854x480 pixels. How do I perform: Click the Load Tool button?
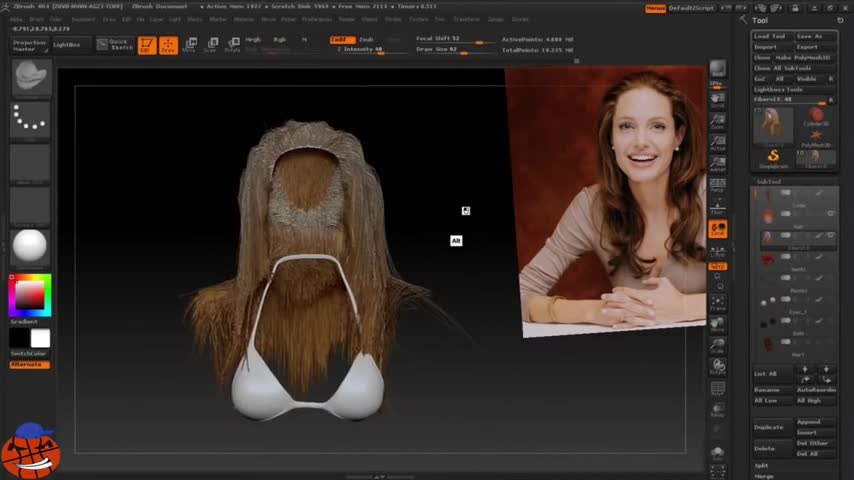pos(772,36)
